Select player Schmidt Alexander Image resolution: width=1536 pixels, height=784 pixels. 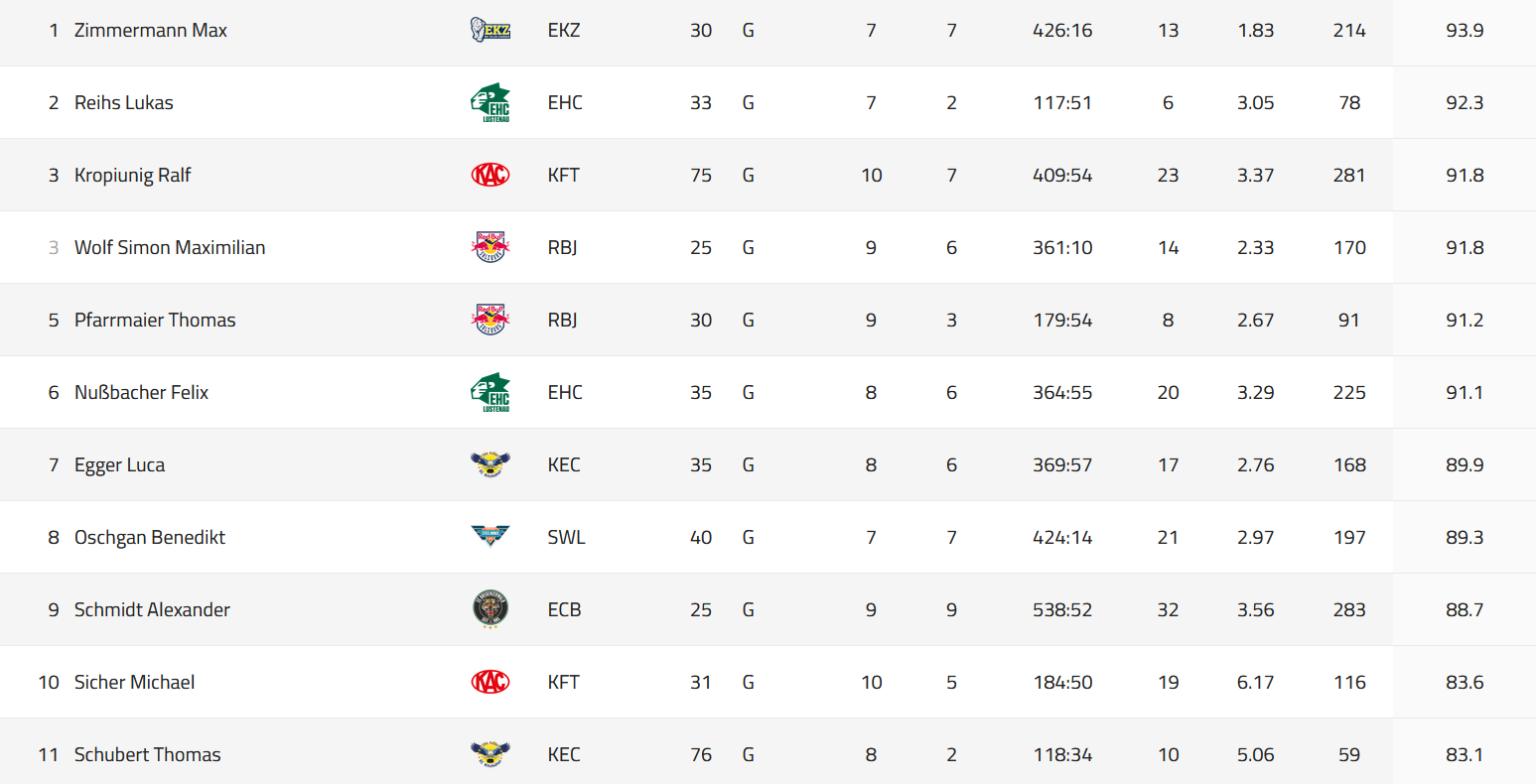pyautogui.click(x=152, y=609)
